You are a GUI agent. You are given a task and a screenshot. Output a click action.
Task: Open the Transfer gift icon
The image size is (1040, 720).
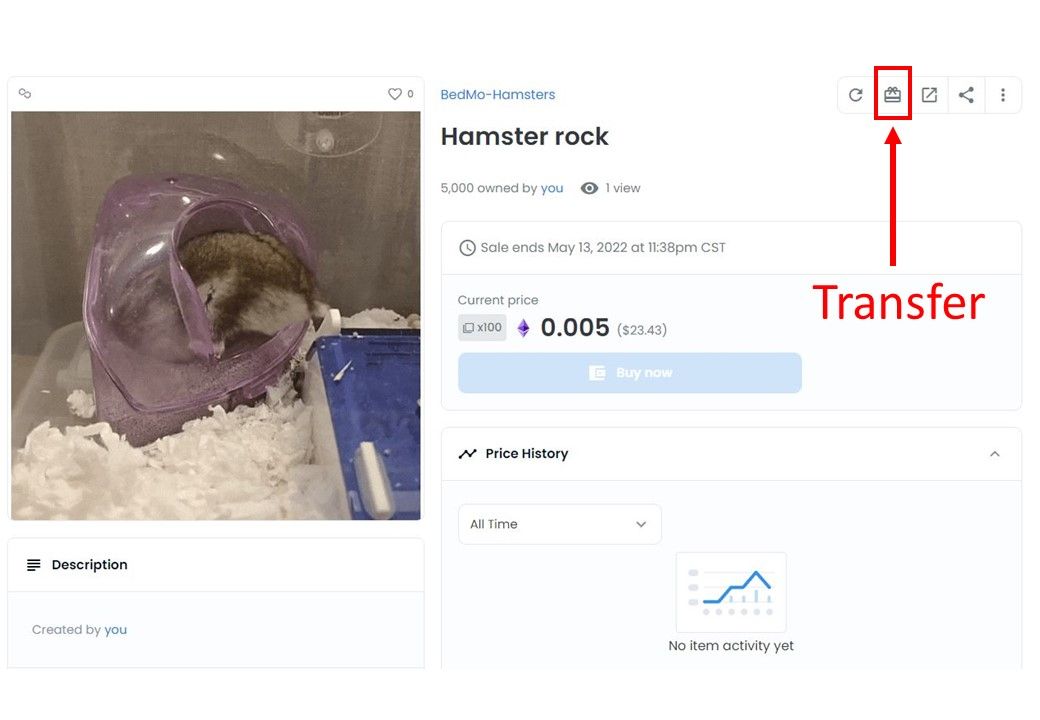(x=892, y=95)
